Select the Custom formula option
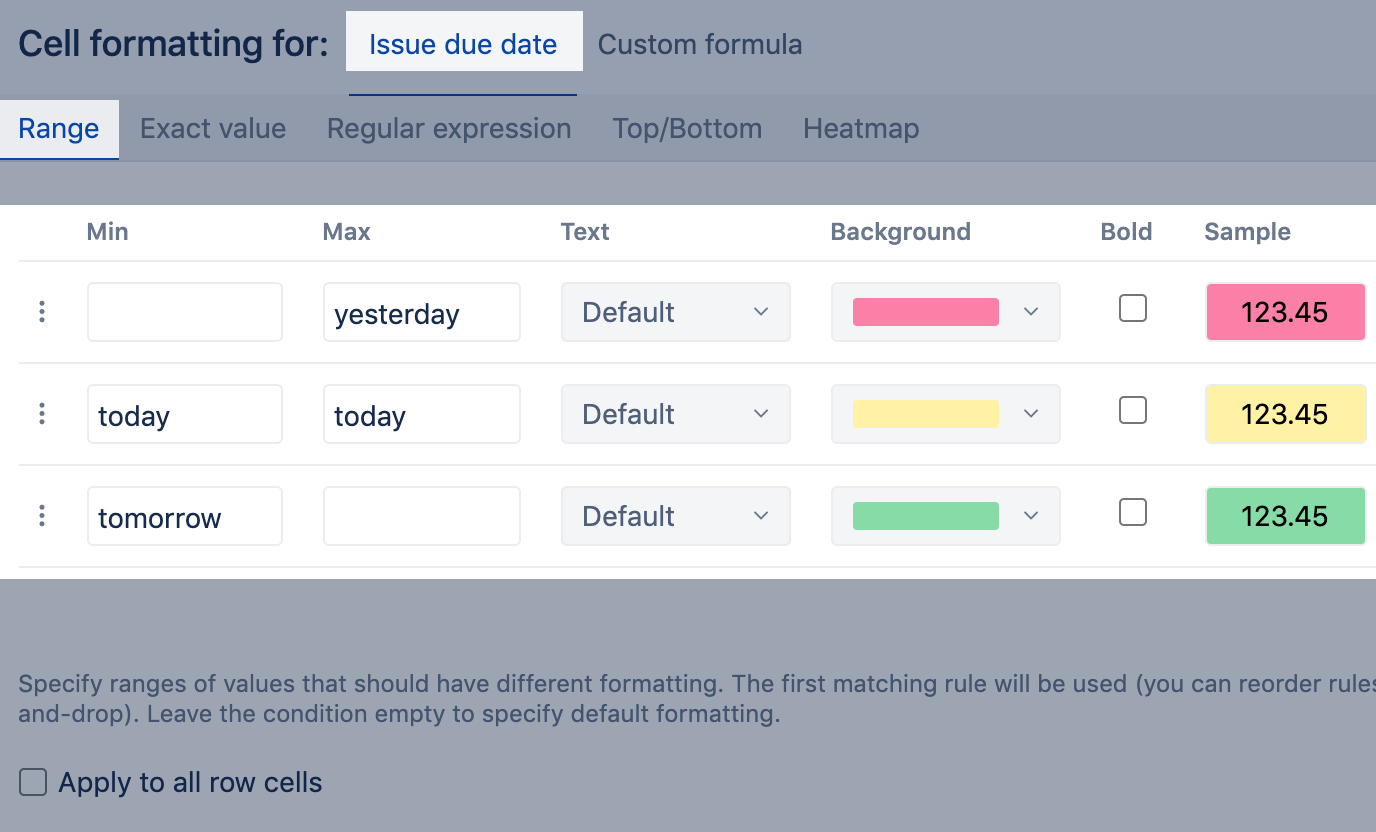The width and height of the screenshot is (1376, 832). (x=700, y=45)
